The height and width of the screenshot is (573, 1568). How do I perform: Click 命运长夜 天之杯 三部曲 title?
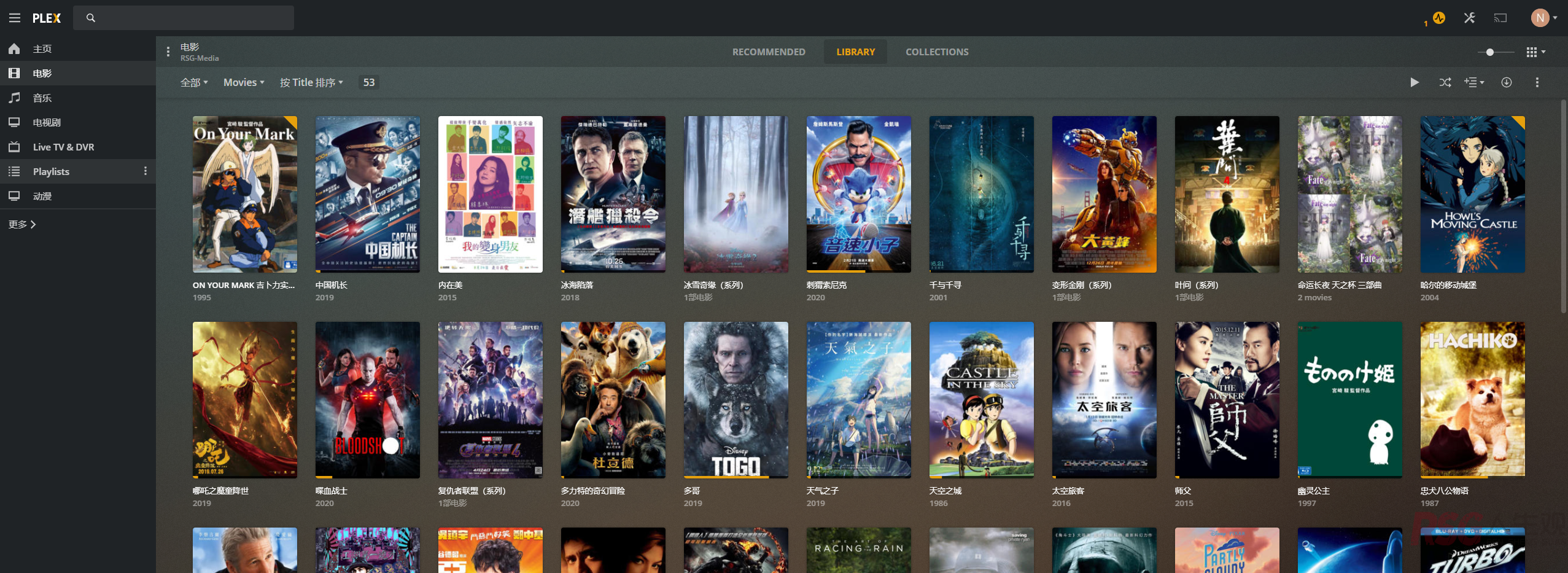pos(1340,285)
